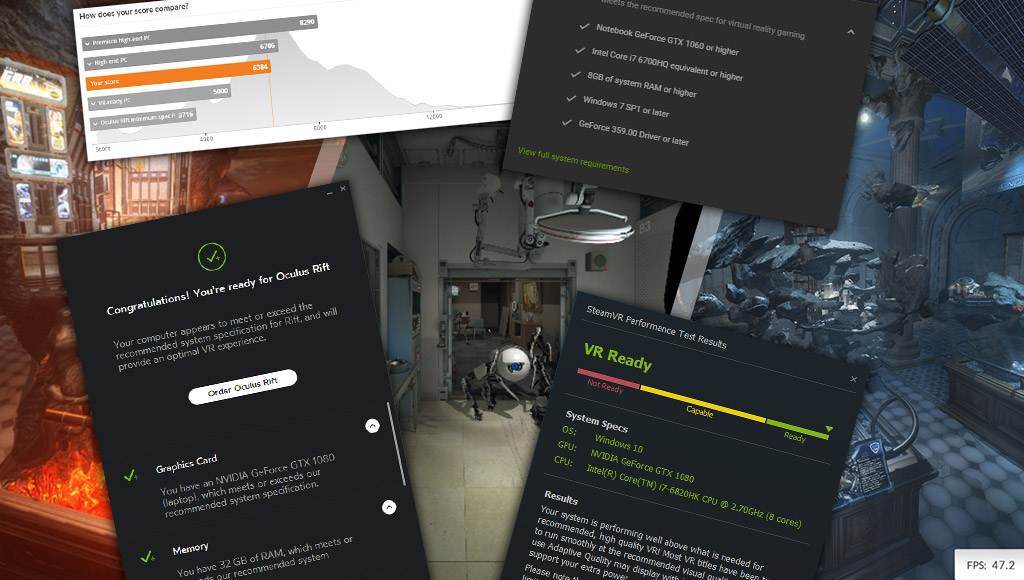1024x580 pixels.
Task: Click the green circled checkmark in Oculus window
Action: click(212, 257)
